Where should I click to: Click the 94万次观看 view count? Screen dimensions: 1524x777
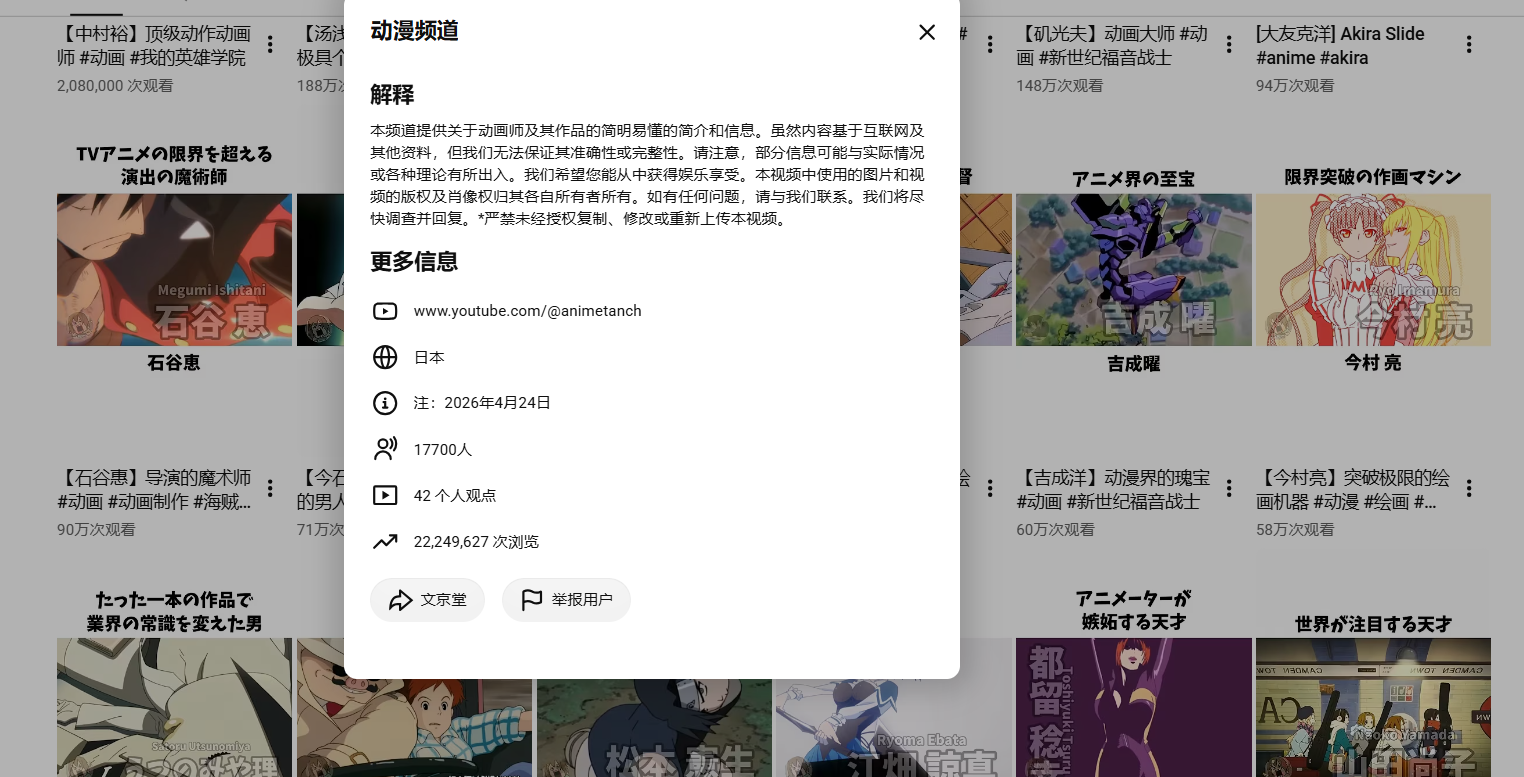click(1295, 86)
